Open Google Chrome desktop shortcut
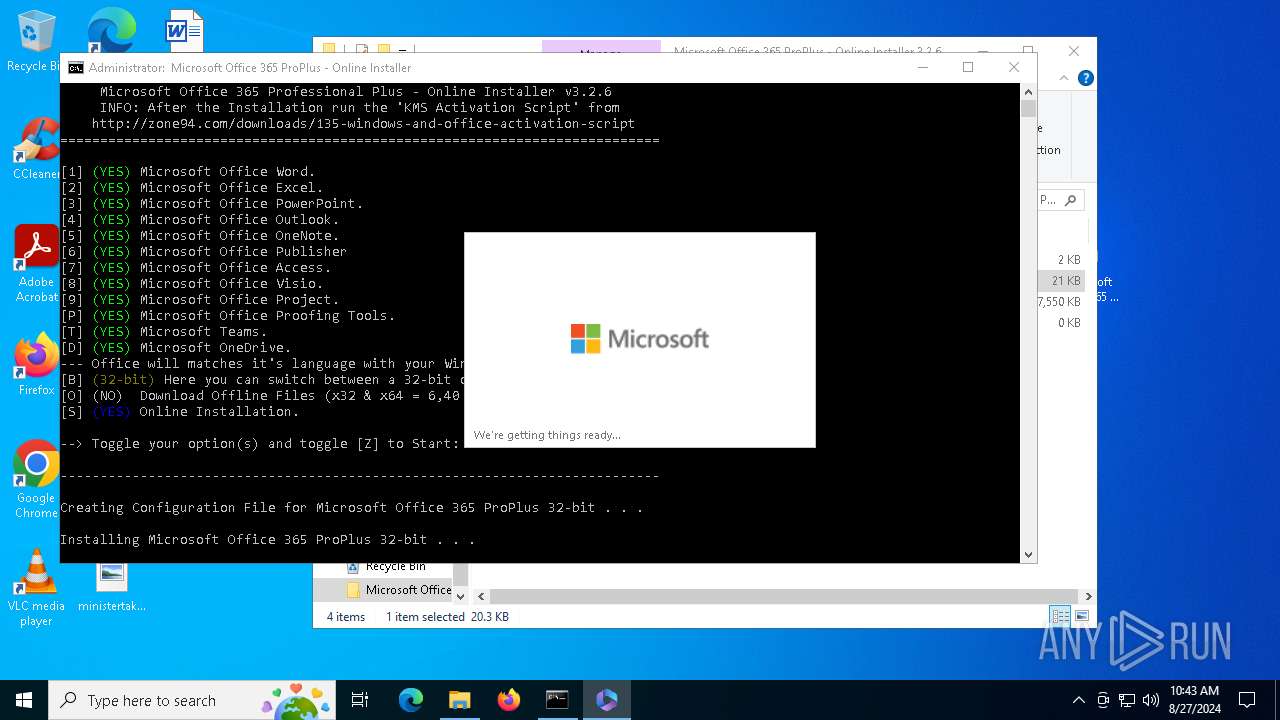Screen dimensions: 1280x720 (37, 480)
